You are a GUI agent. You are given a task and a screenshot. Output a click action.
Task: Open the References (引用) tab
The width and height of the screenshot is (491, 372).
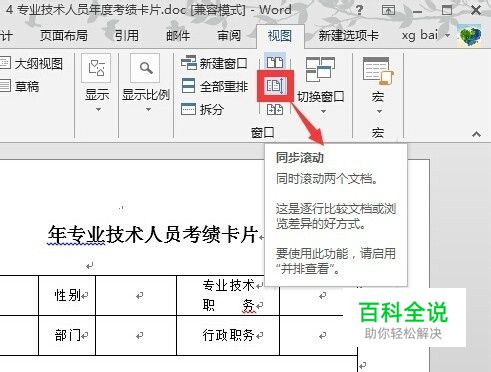point(127,35)
